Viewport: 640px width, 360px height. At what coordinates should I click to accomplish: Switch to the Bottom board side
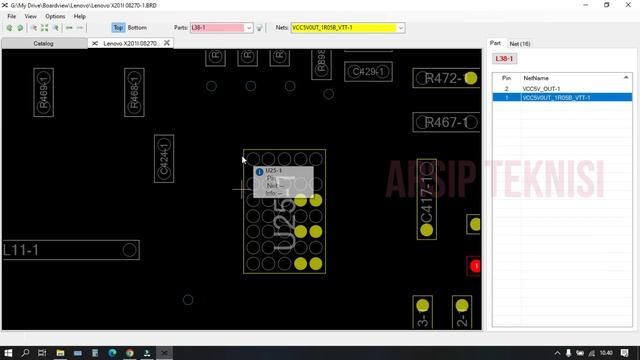coord(137,28)
